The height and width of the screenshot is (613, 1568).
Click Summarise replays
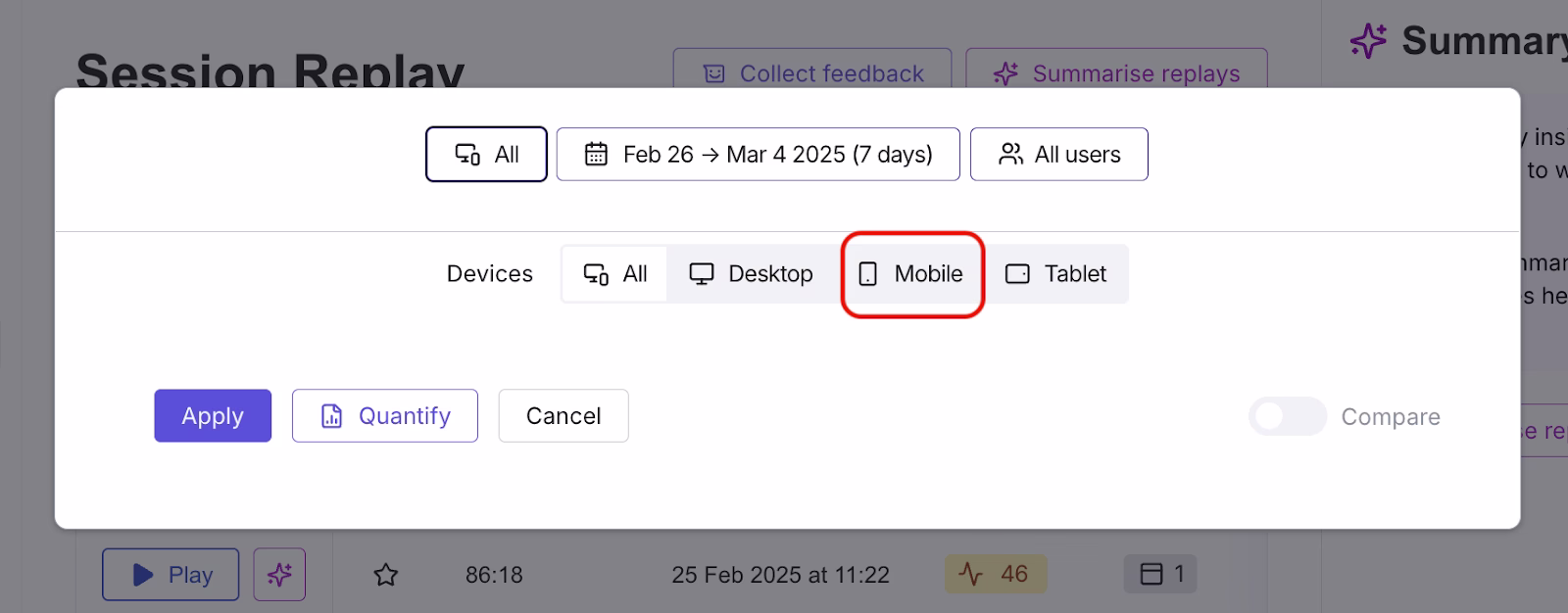pyautogui.click(x=1117, y=73)
